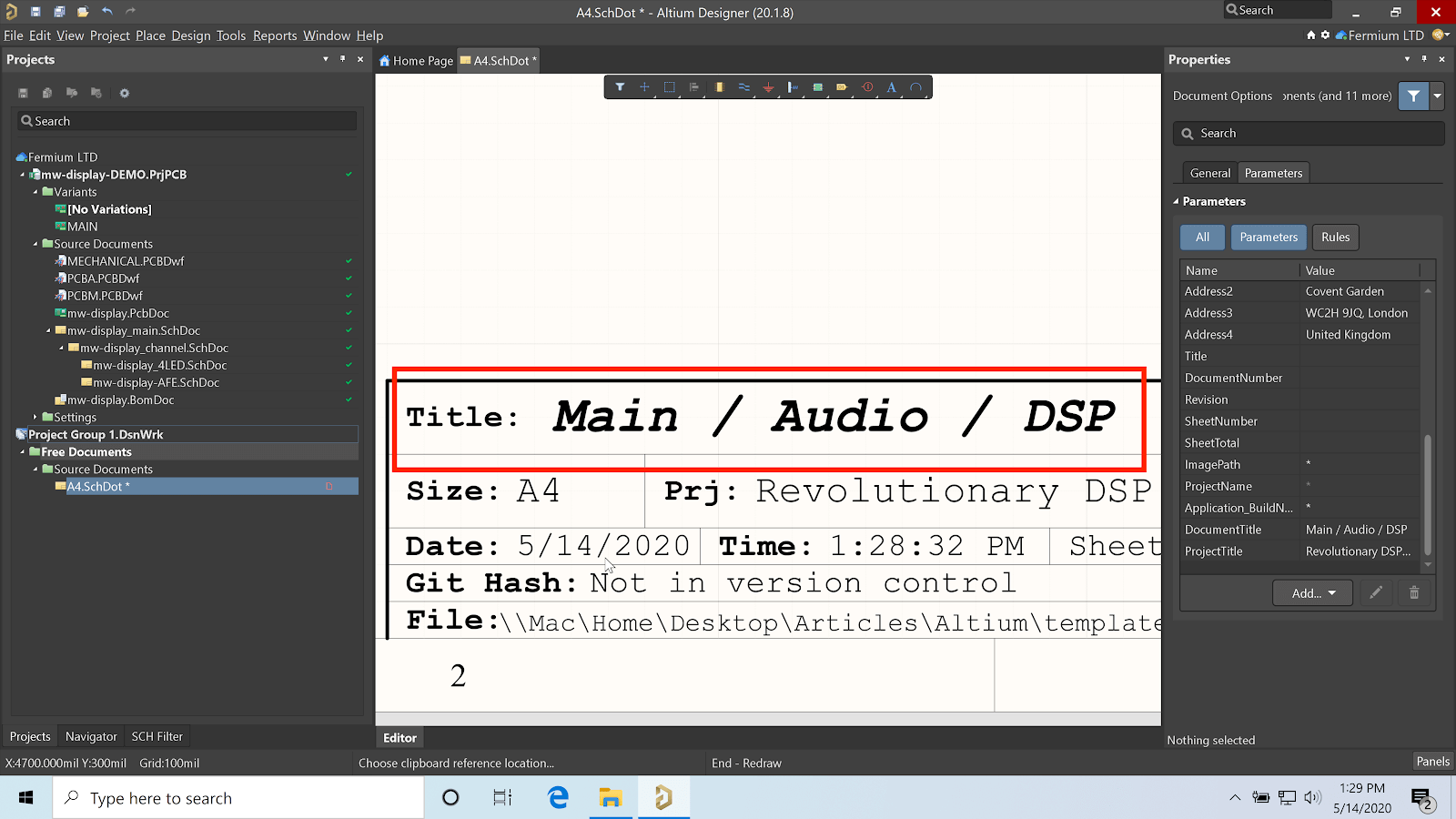Viewport: 1456px width, 819px height.
Task: Collapse the mw-display-DEMO.PrjPCB project tree
Action: click(23, 175)
